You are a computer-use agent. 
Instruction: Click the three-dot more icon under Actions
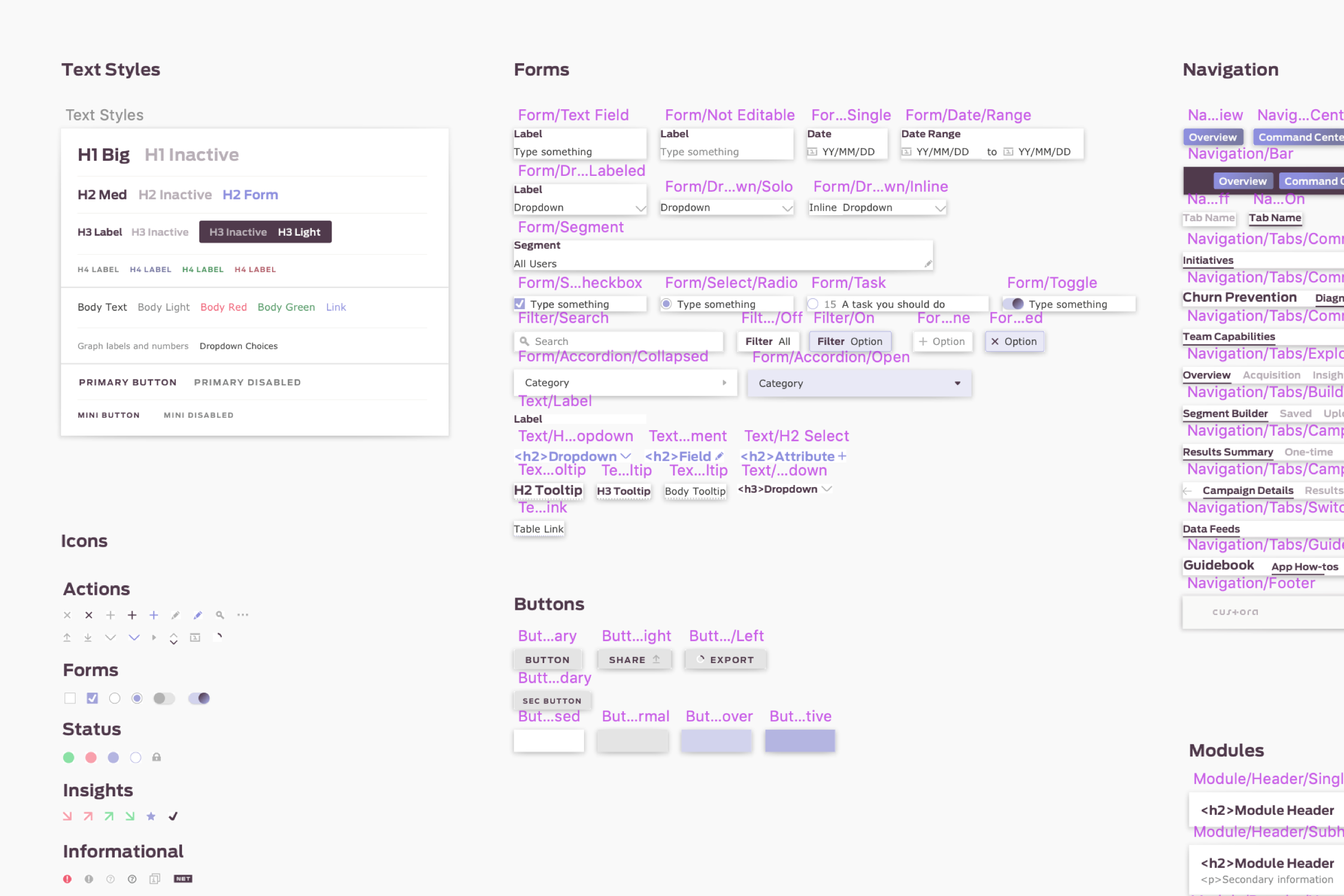[x=242, y=615]
